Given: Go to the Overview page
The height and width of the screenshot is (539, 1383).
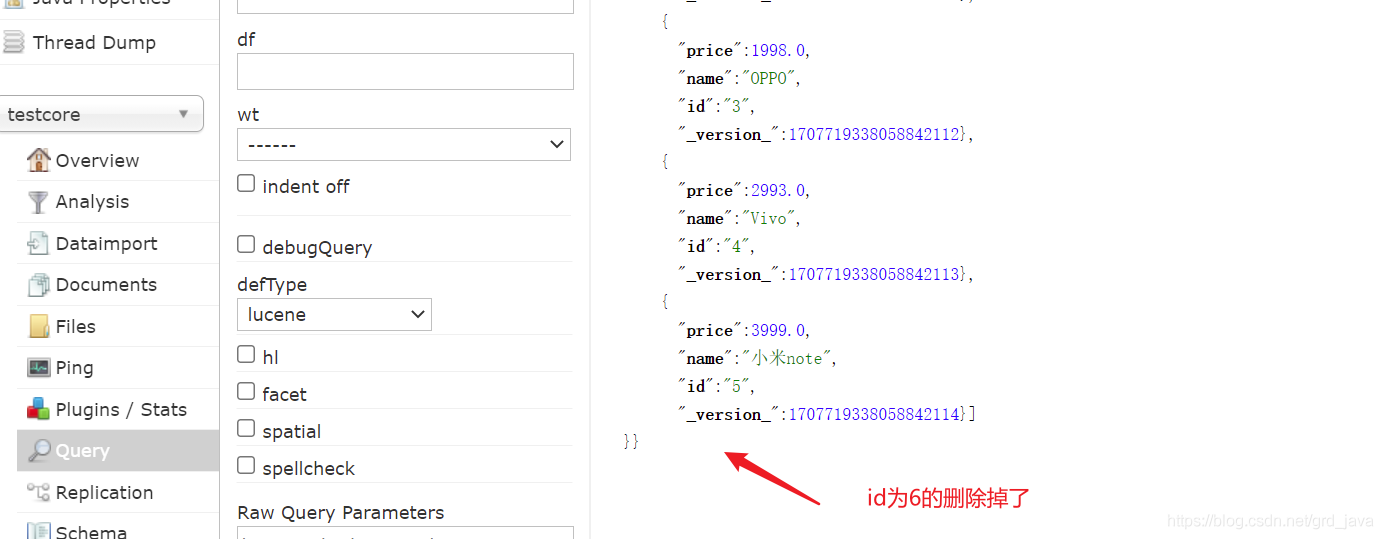Looking at the screenshot, I should pos(97,160).
